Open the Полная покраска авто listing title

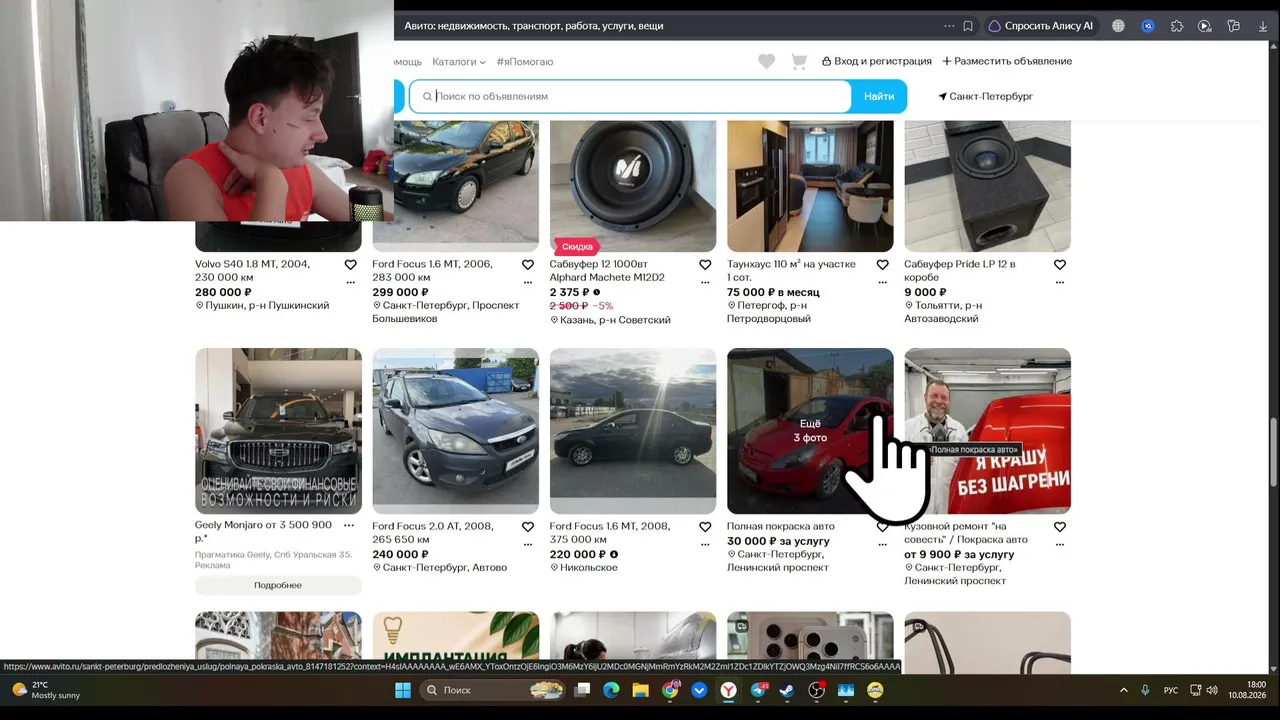[781, 526]
